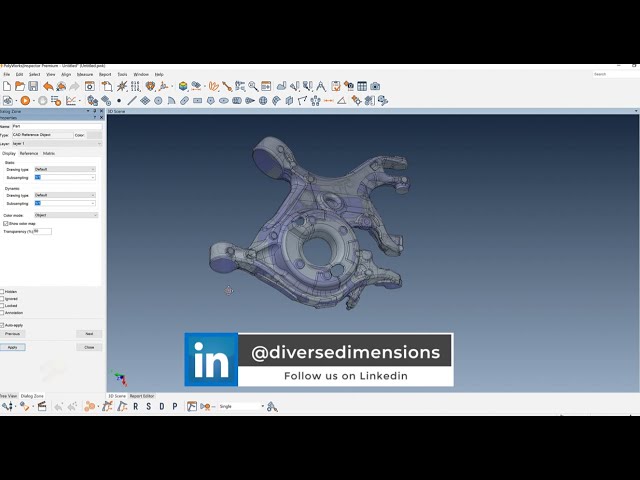
Task: Open the Layer dropdown
Action: pyautogui.click(x=56, y=144)
